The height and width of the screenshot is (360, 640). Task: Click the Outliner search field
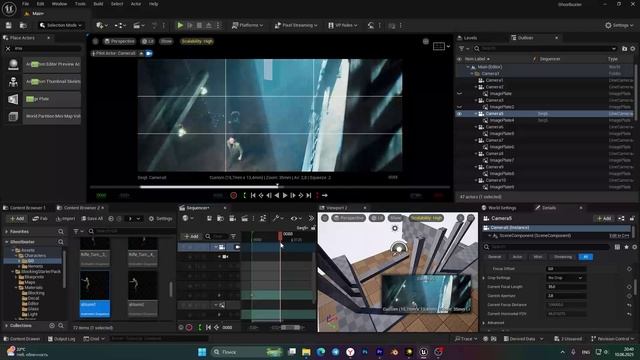(545, 49)
